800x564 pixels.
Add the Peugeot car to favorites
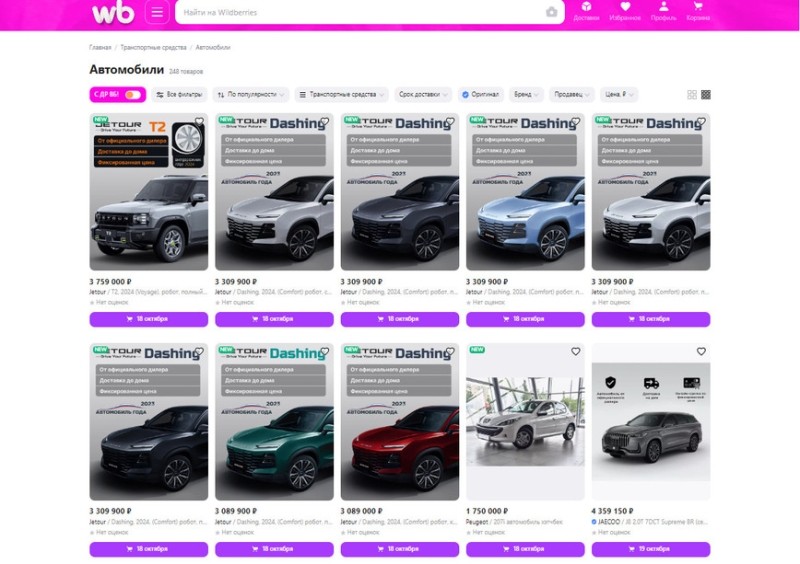point(575,352)
